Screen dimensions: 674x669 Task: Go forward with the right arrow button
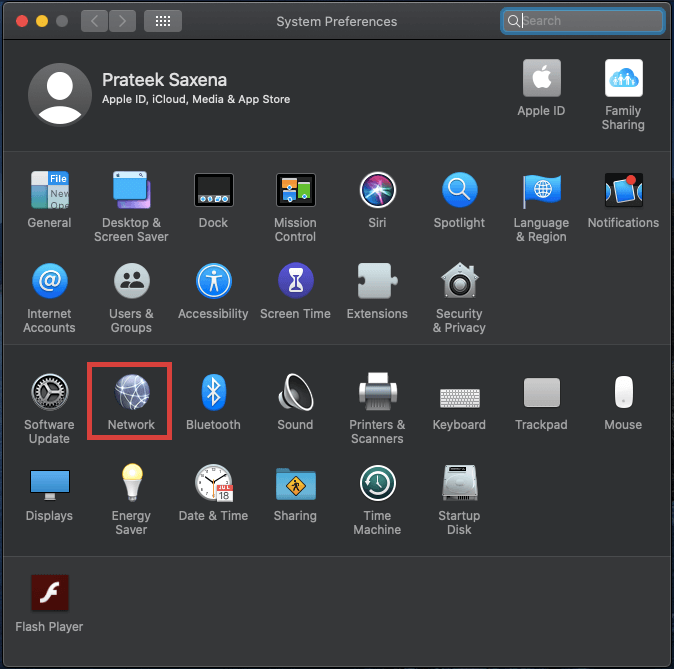point(123,21)
